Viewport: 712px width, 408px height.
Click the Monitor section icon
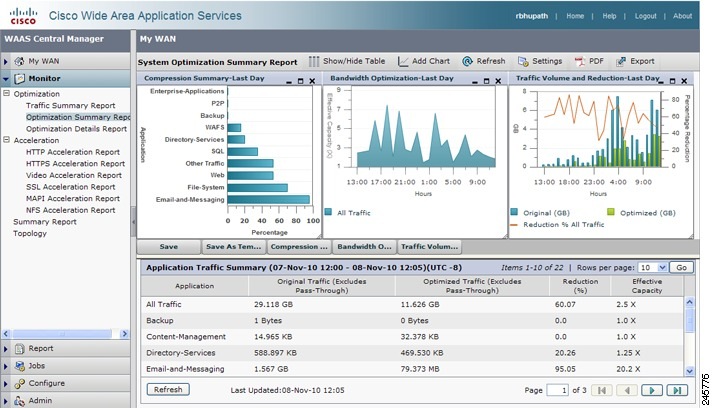click(19, 79)
